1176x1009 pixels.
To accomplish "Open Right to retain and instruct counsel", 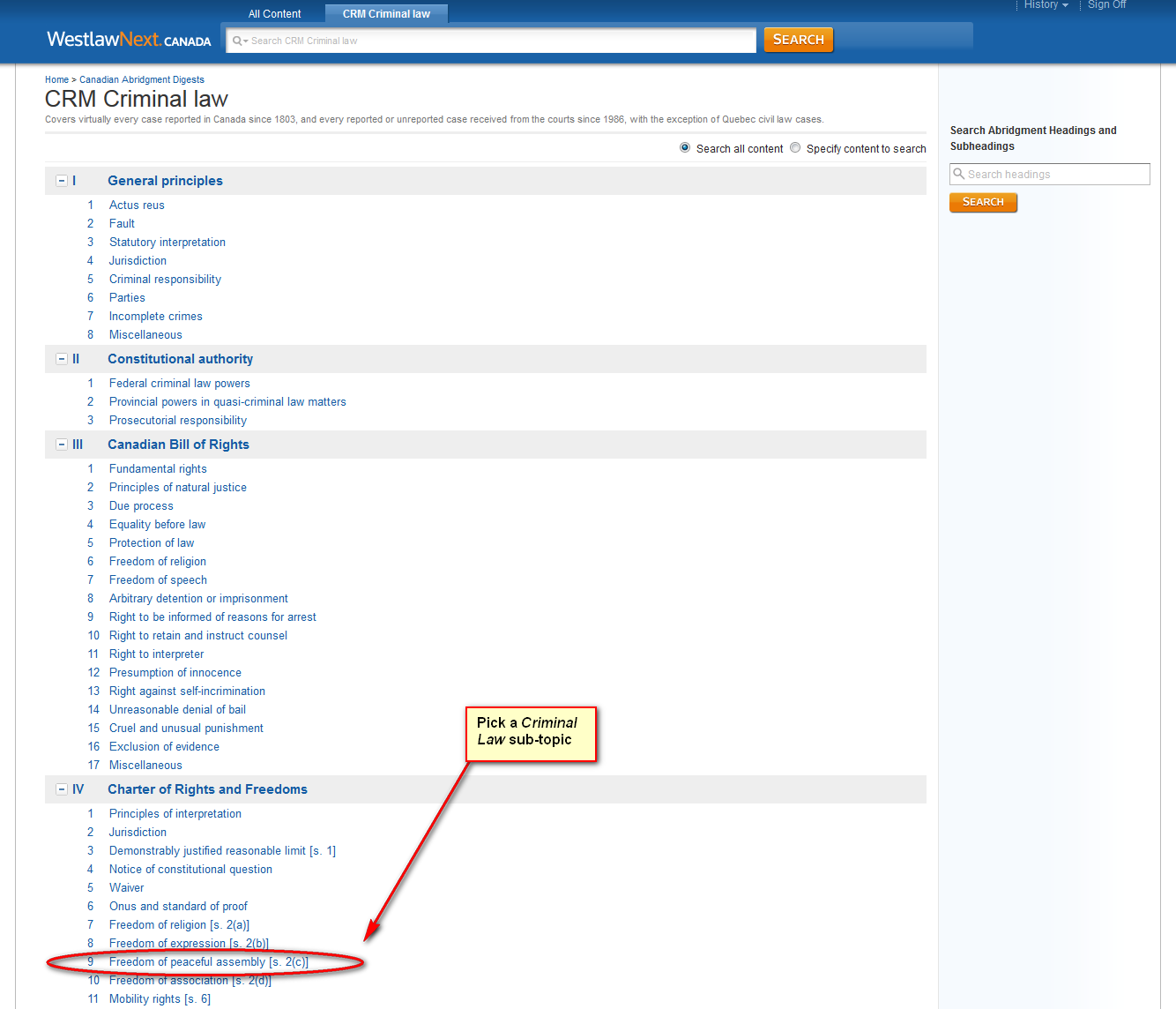I will pos(198,636).
